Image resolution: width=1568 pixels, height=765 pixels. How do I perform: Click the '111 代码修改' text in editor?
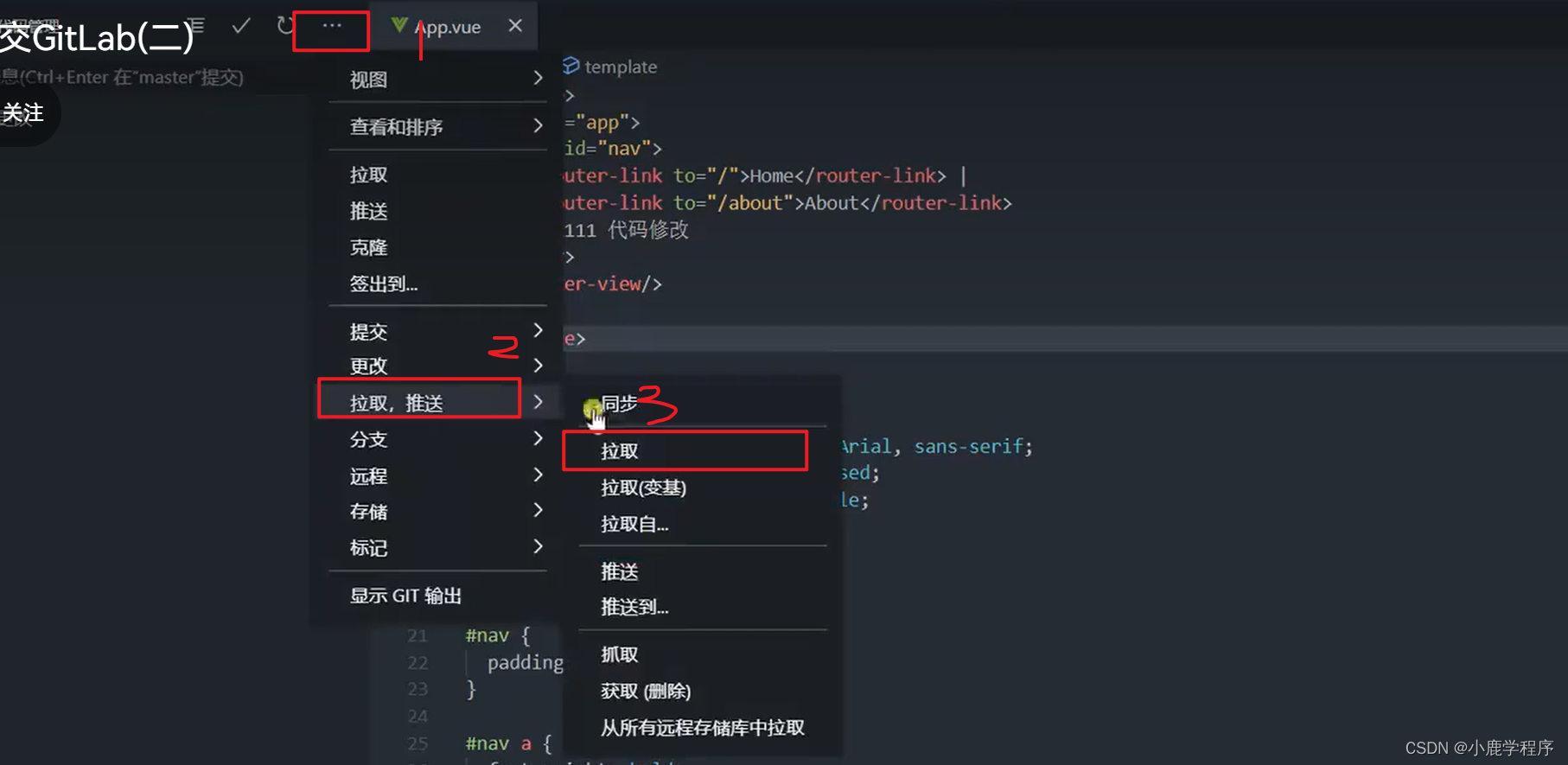coord(627,230)
